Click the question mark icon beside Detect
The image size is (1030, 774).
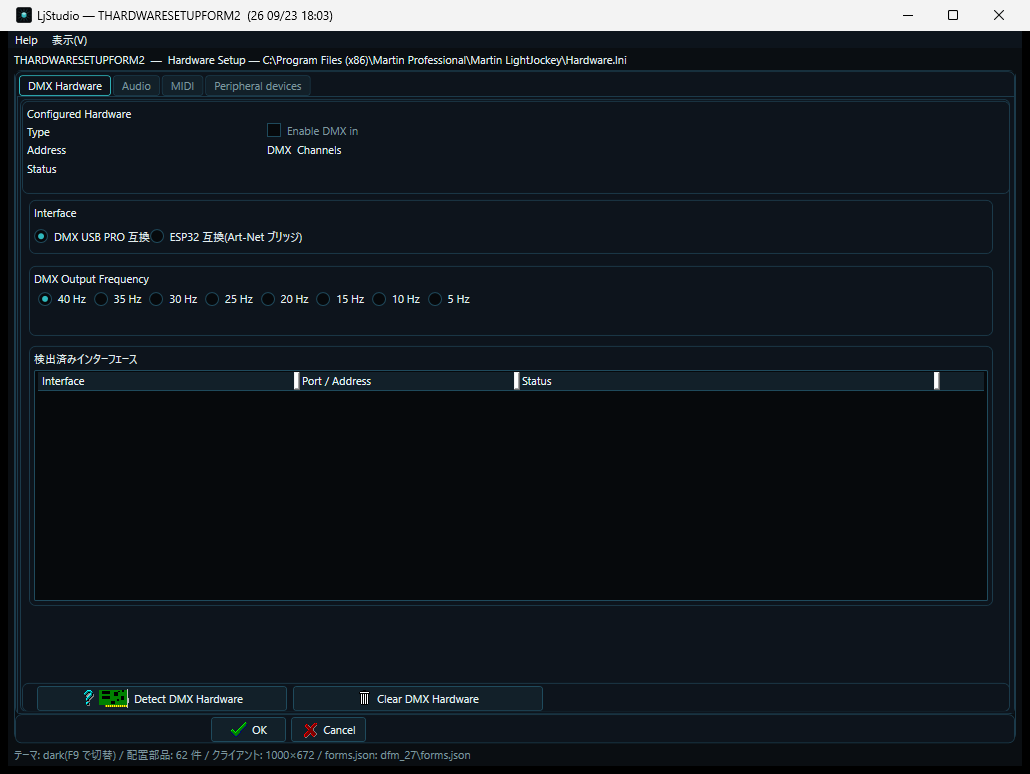(88, 698)
